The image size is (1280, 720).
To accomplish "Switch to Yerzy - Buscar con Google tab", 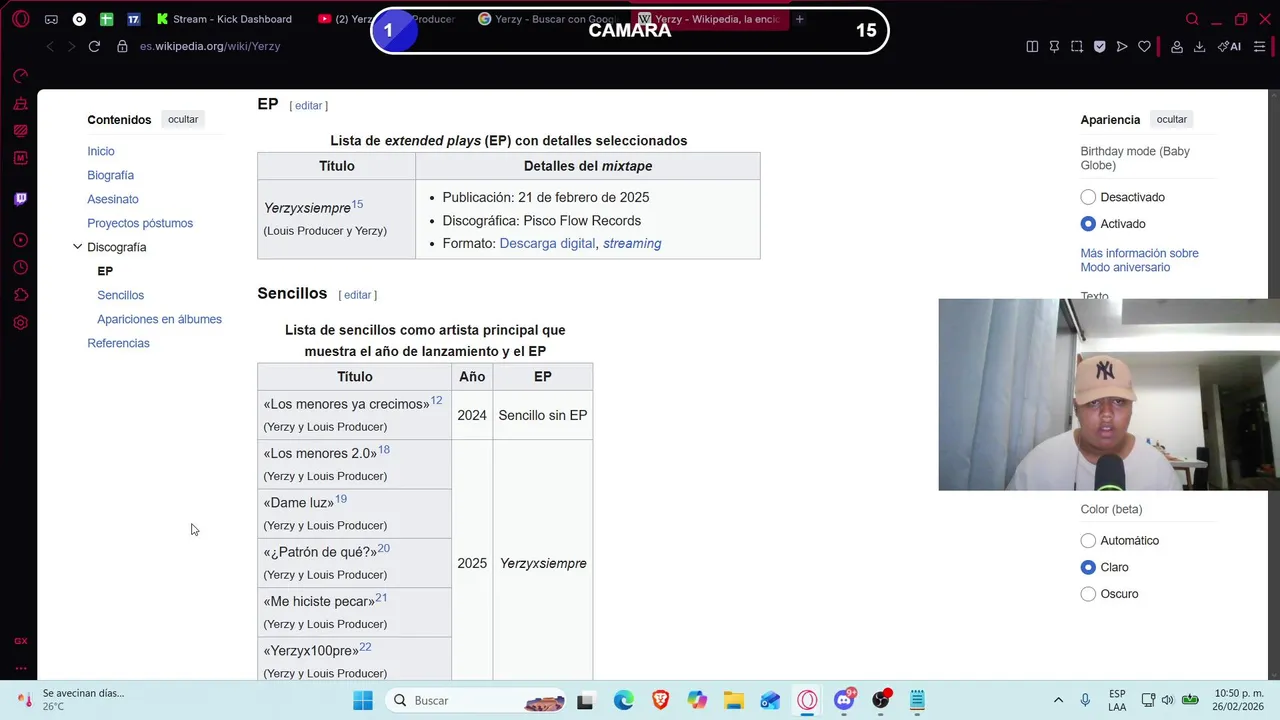I will click(x=548, y=19).
